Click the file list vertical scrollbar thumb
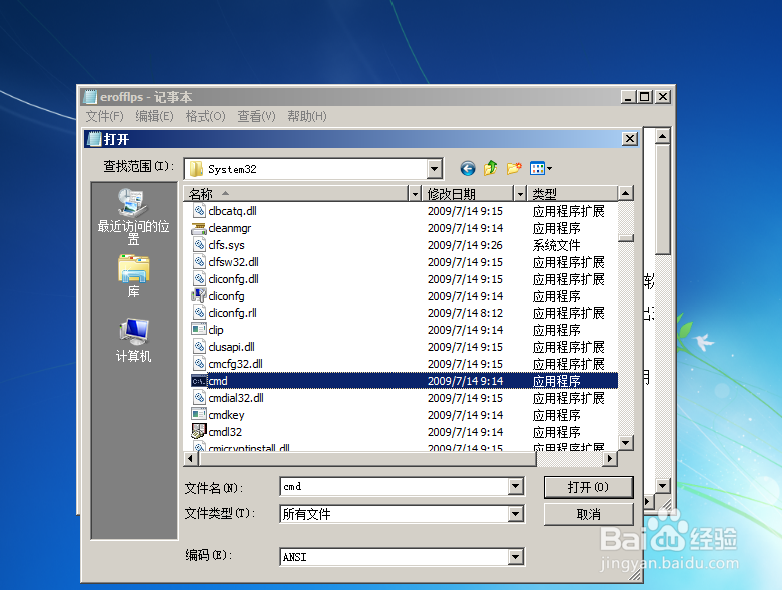This screenshot has height=590, width=782. pos(625,238)
